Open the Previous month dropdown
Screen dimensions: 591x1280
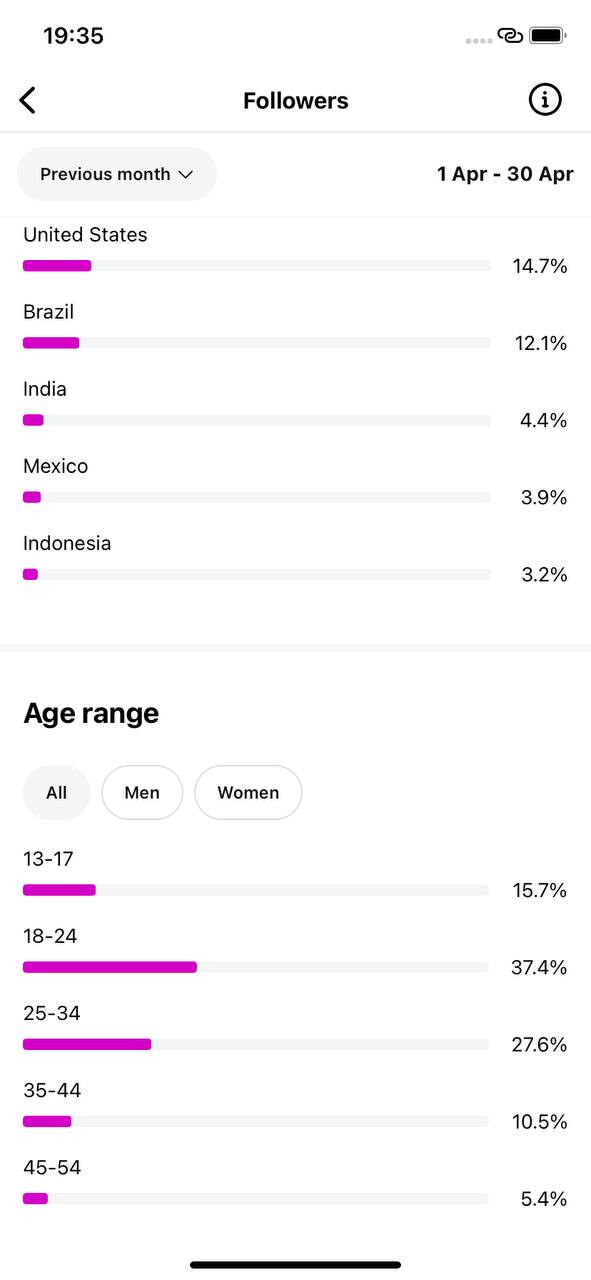(x=117, y=174)
